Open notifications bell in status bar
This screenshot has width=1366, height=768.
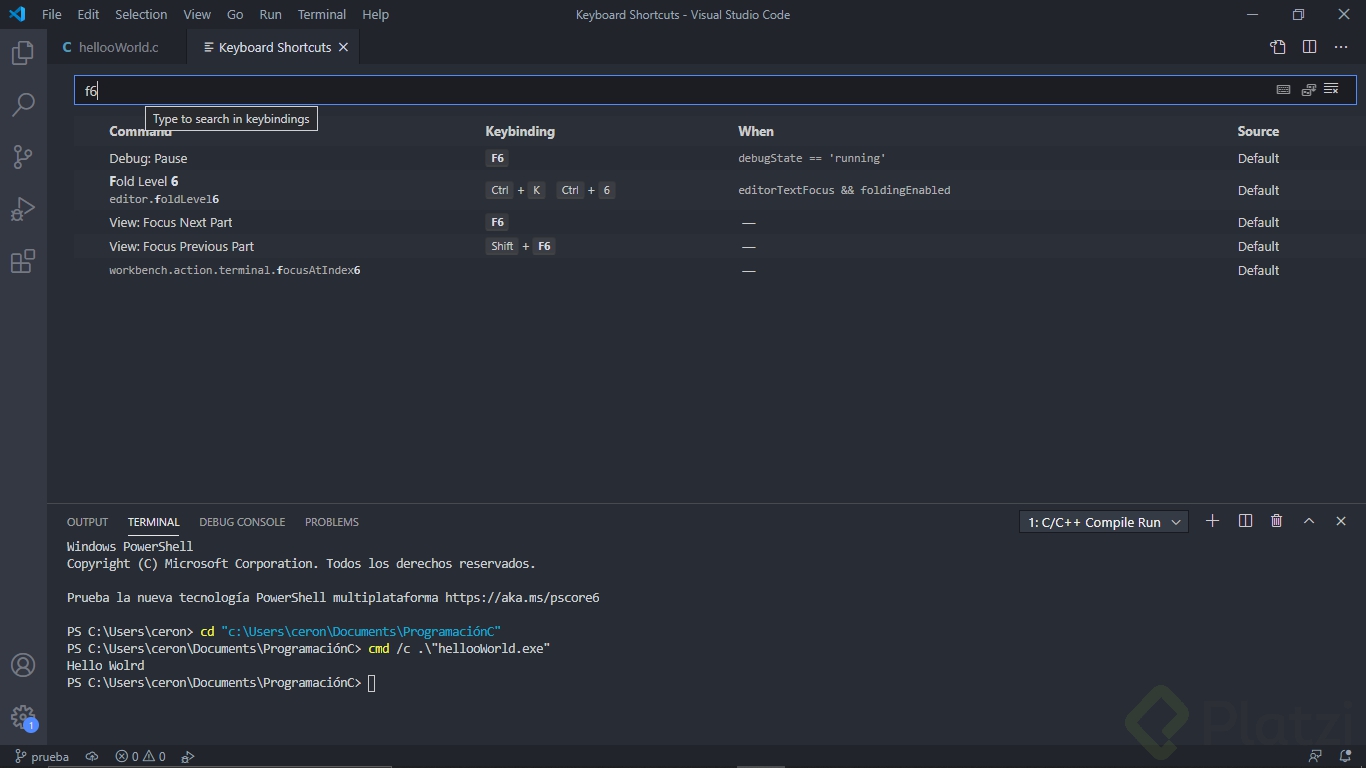(1345, 757)
